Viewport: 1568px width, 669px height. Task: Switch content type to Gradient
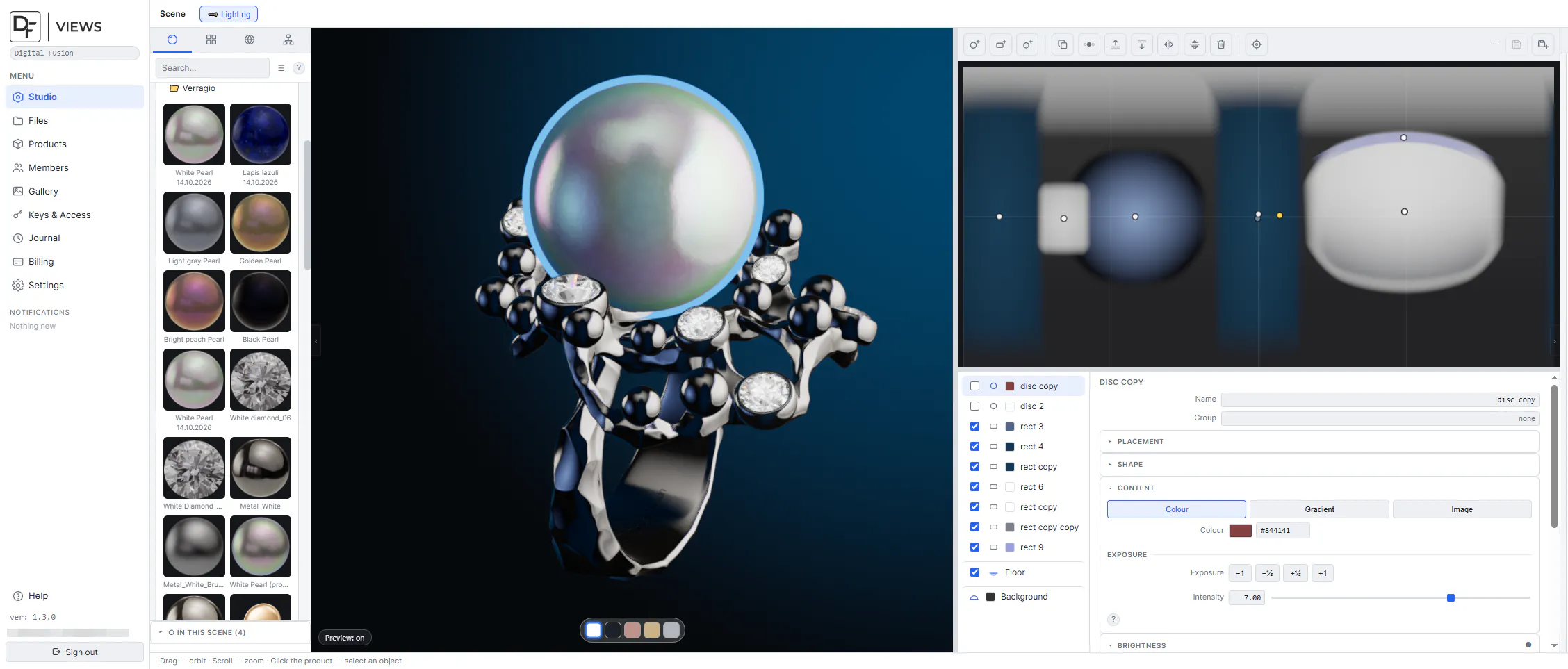[x=1319, y=509]
